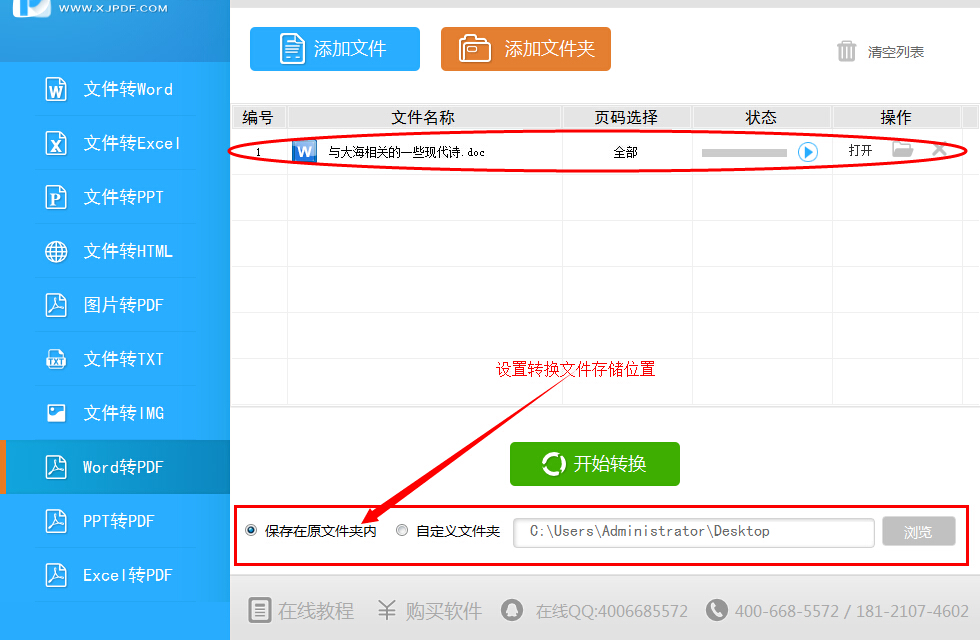Click the Word document icon beside the filename

point(304,152)
